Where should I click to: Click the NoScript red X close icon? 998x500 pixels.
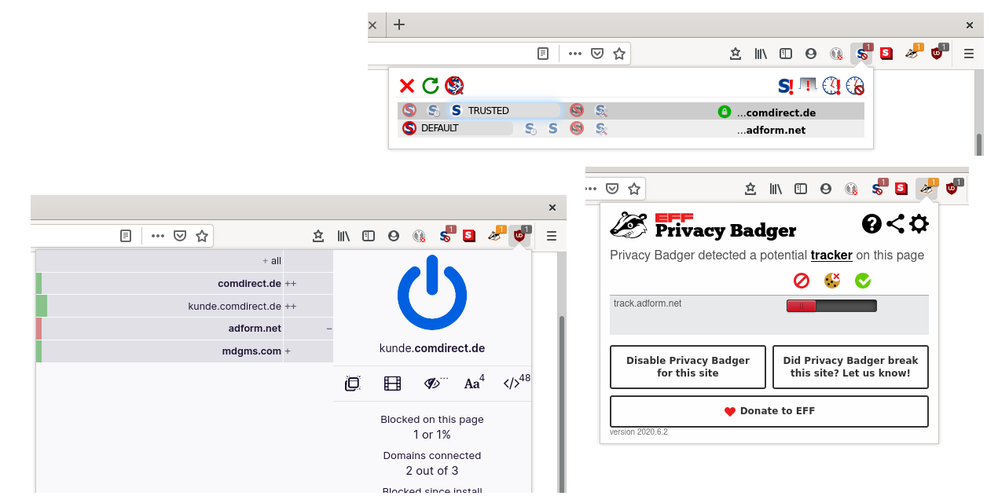point(407,86)
